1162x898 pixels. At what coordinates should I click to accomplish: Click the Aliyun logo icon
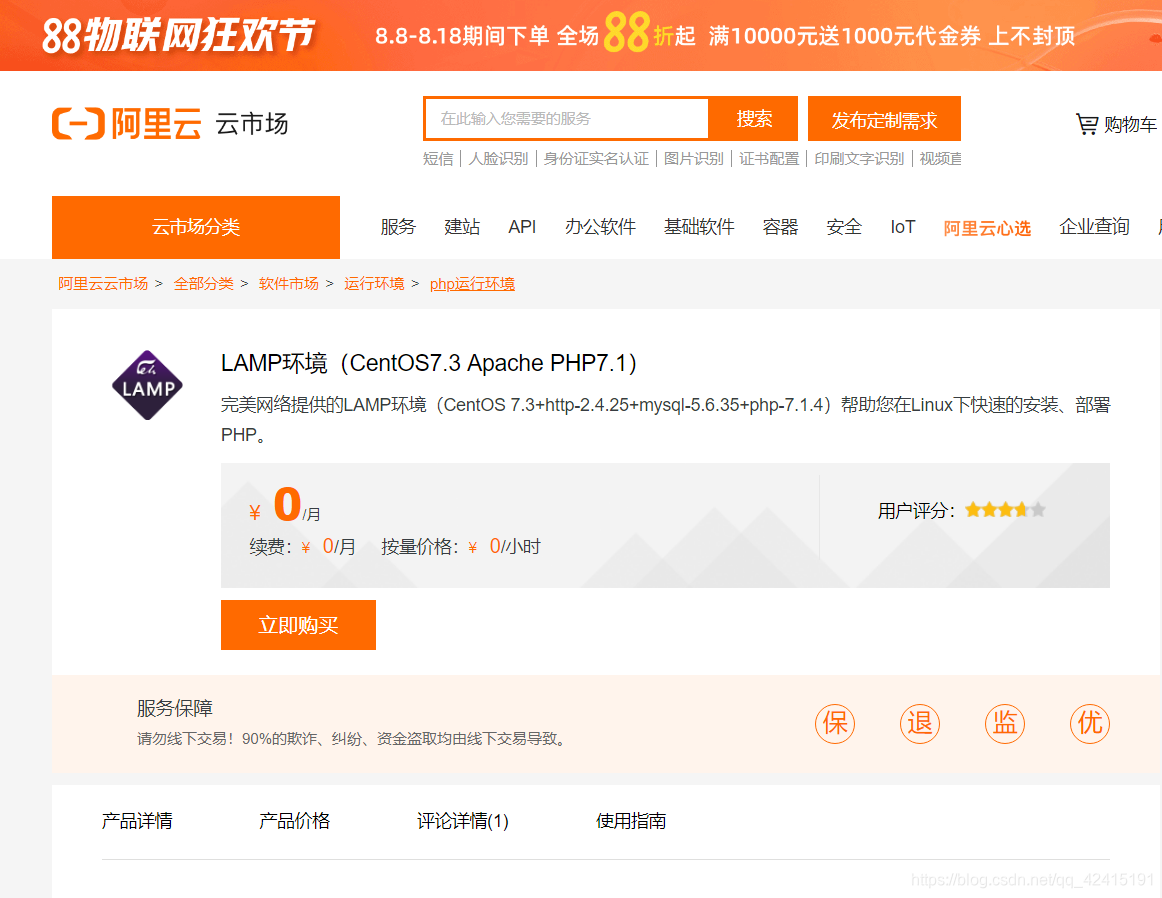pos(79,123)
